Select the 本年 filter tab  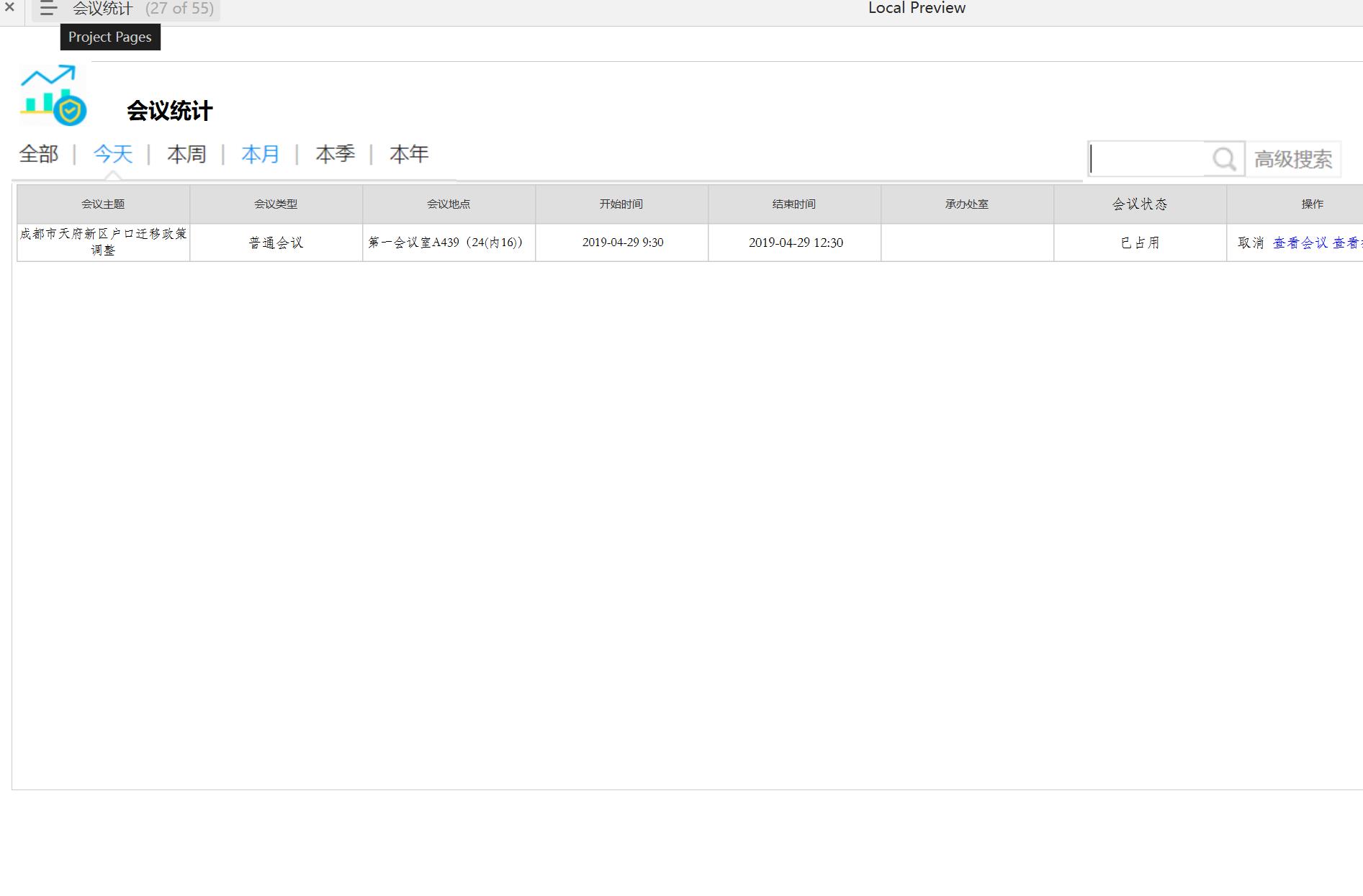tap(409, 154)
